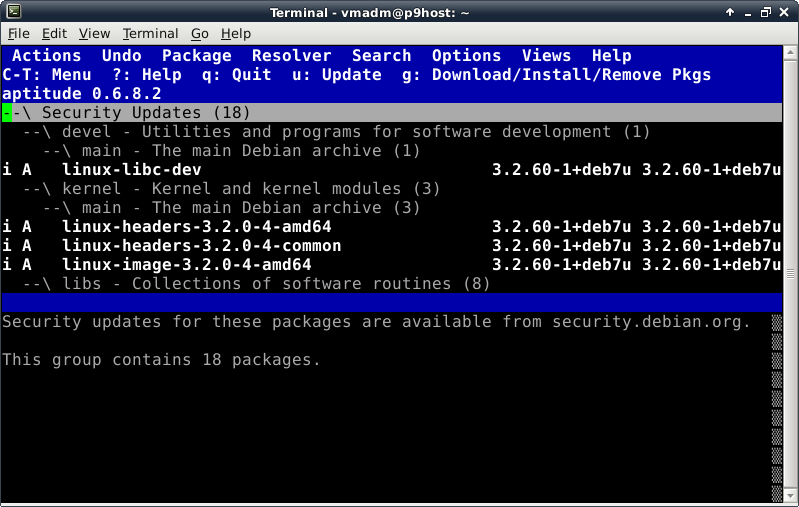
Task: Click the terminal icon in the title bar
Action: [x=10, y=11]
